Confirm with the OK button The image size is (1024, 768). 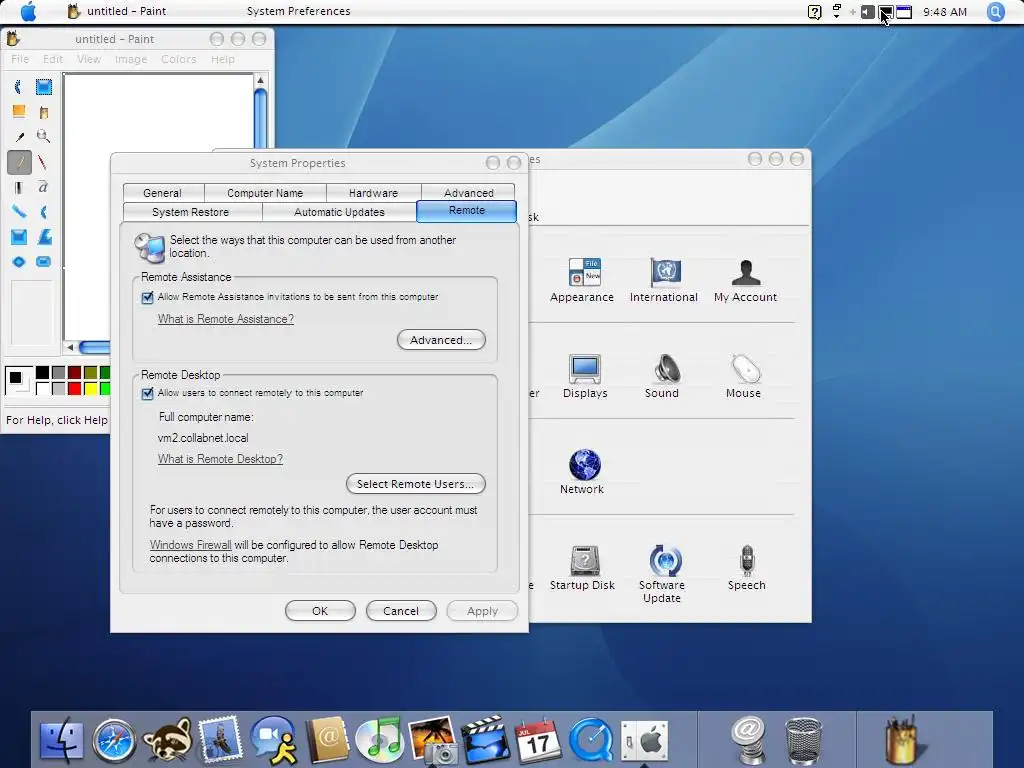(x=320, y=611)
